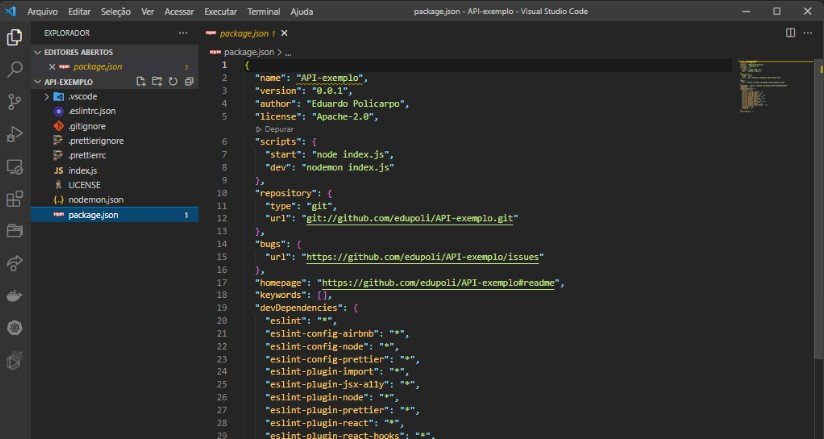Open the GitHub issues URL link

(x=423, y=257)
